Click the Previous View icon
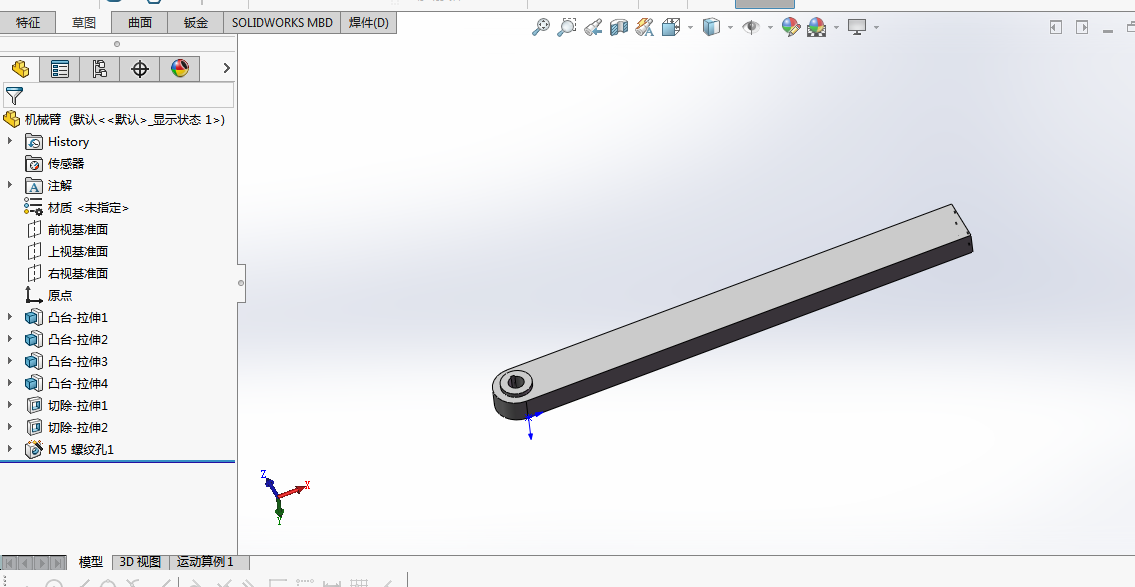 pyautogui.click(x=593, y=28)
